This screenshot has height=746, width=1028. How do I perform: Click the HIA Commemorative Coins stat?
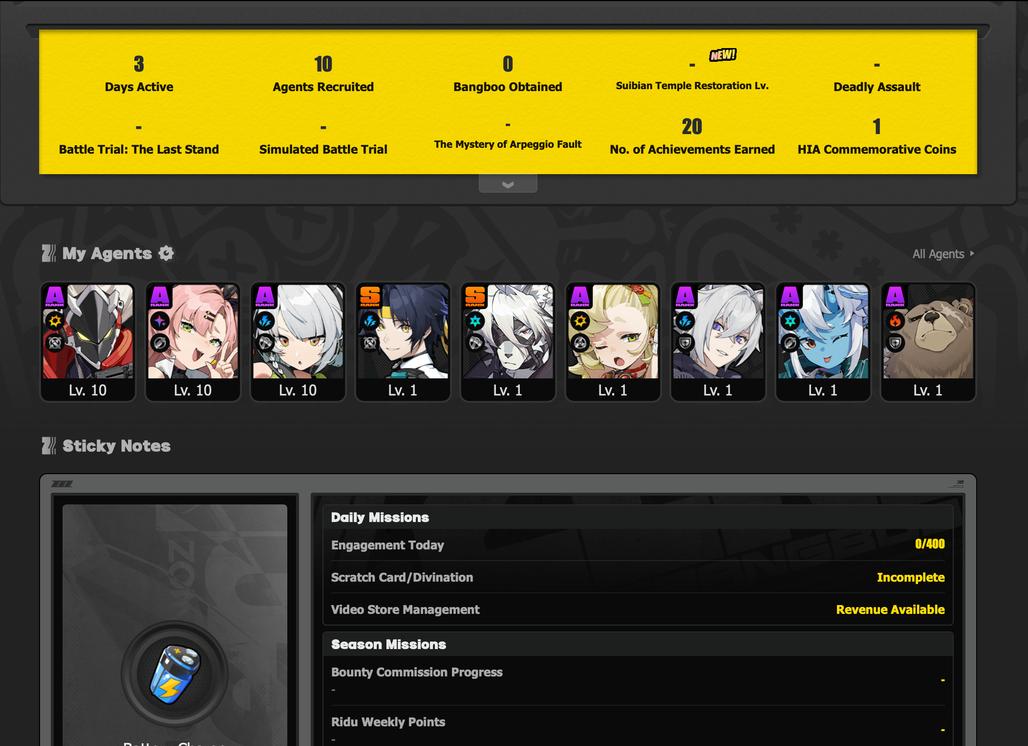click(877, 136)
